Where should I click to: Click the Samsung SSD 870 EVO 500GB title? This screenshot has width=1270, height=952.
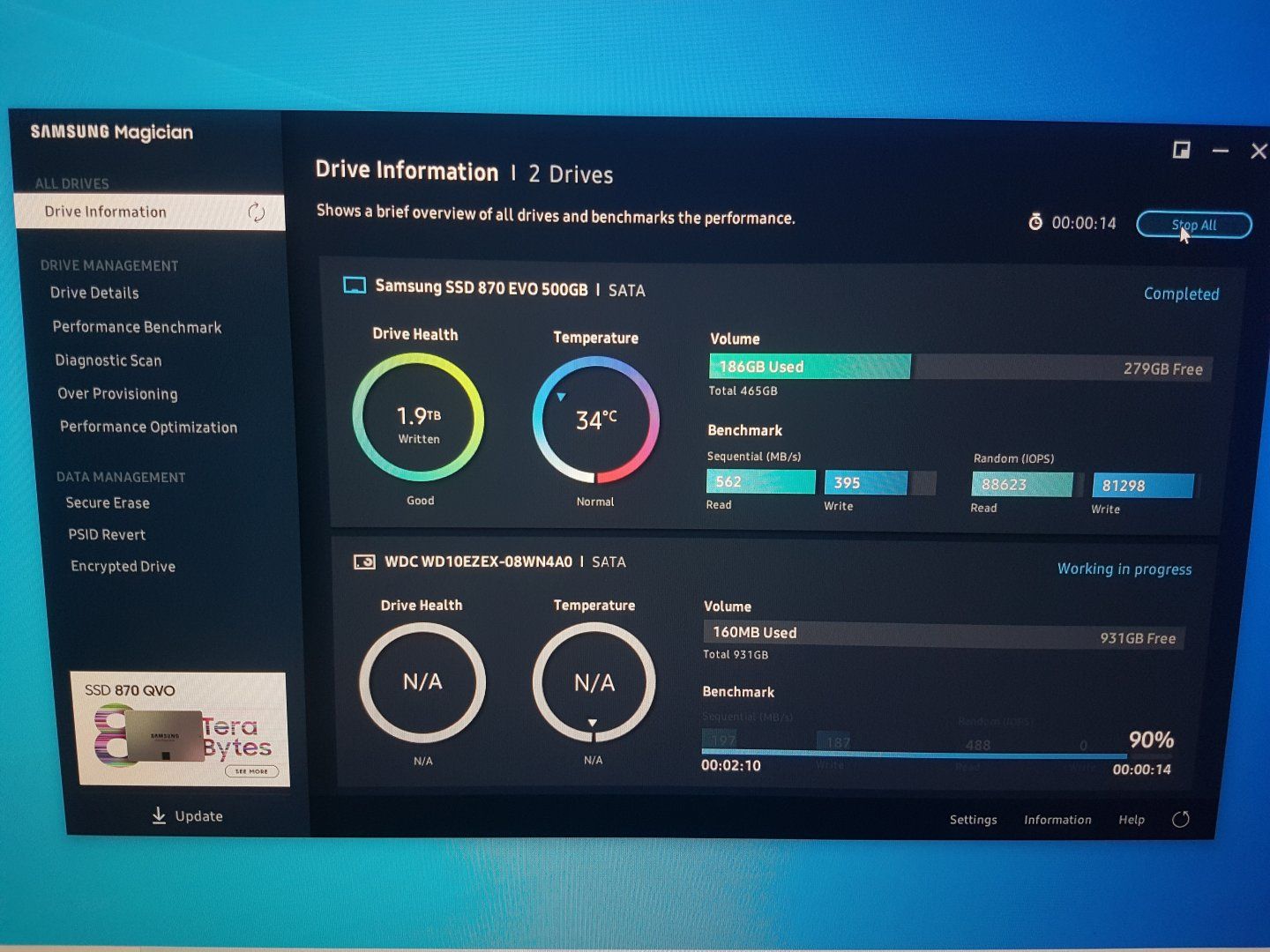(482, 287)
